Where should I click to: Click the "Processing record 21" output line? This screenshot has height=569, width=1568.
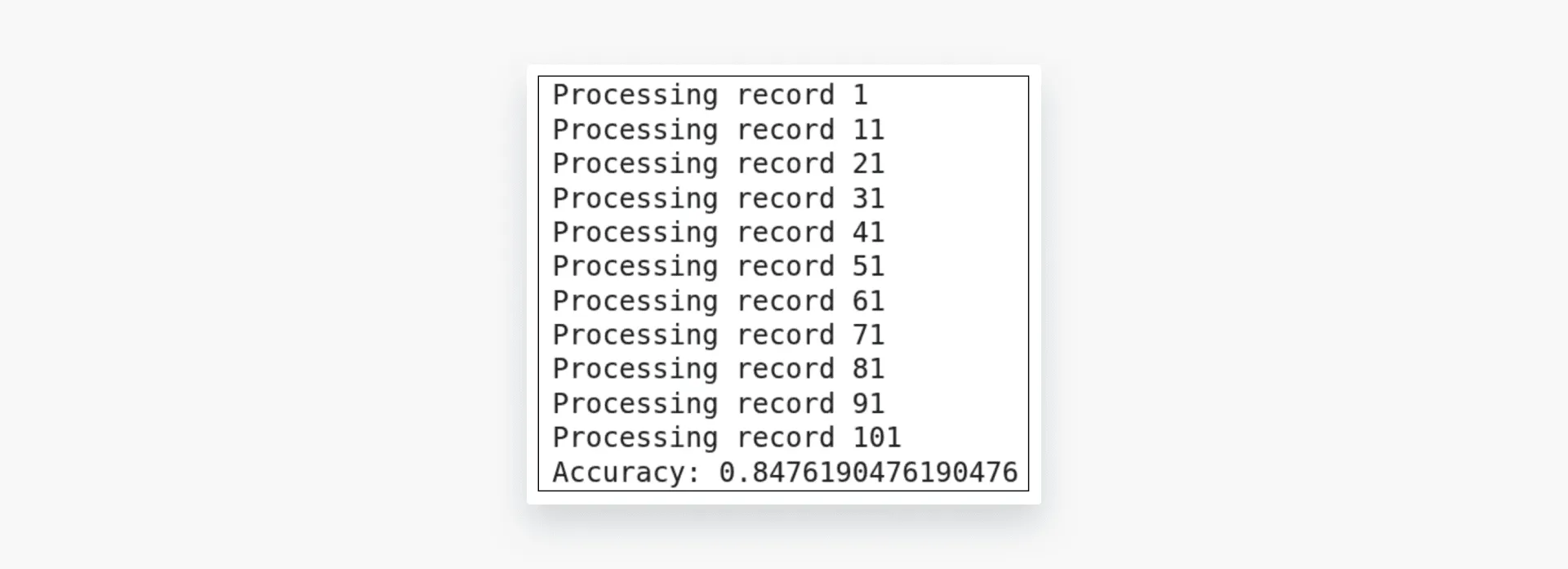[x=718, y=164]
